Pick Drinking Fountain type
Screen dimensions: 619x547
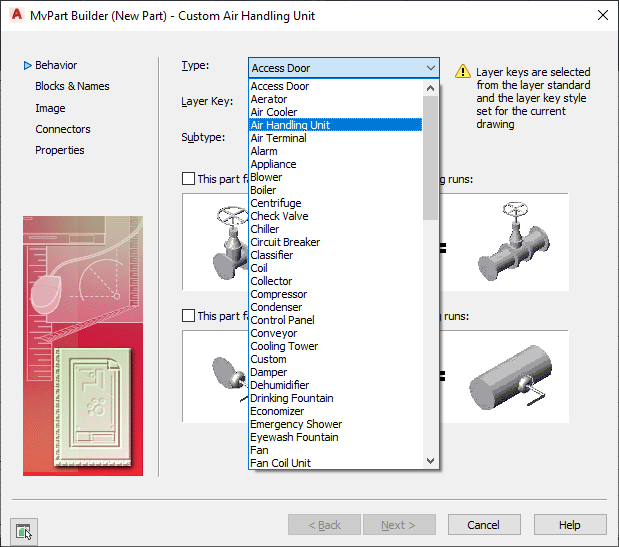(336, 398)
